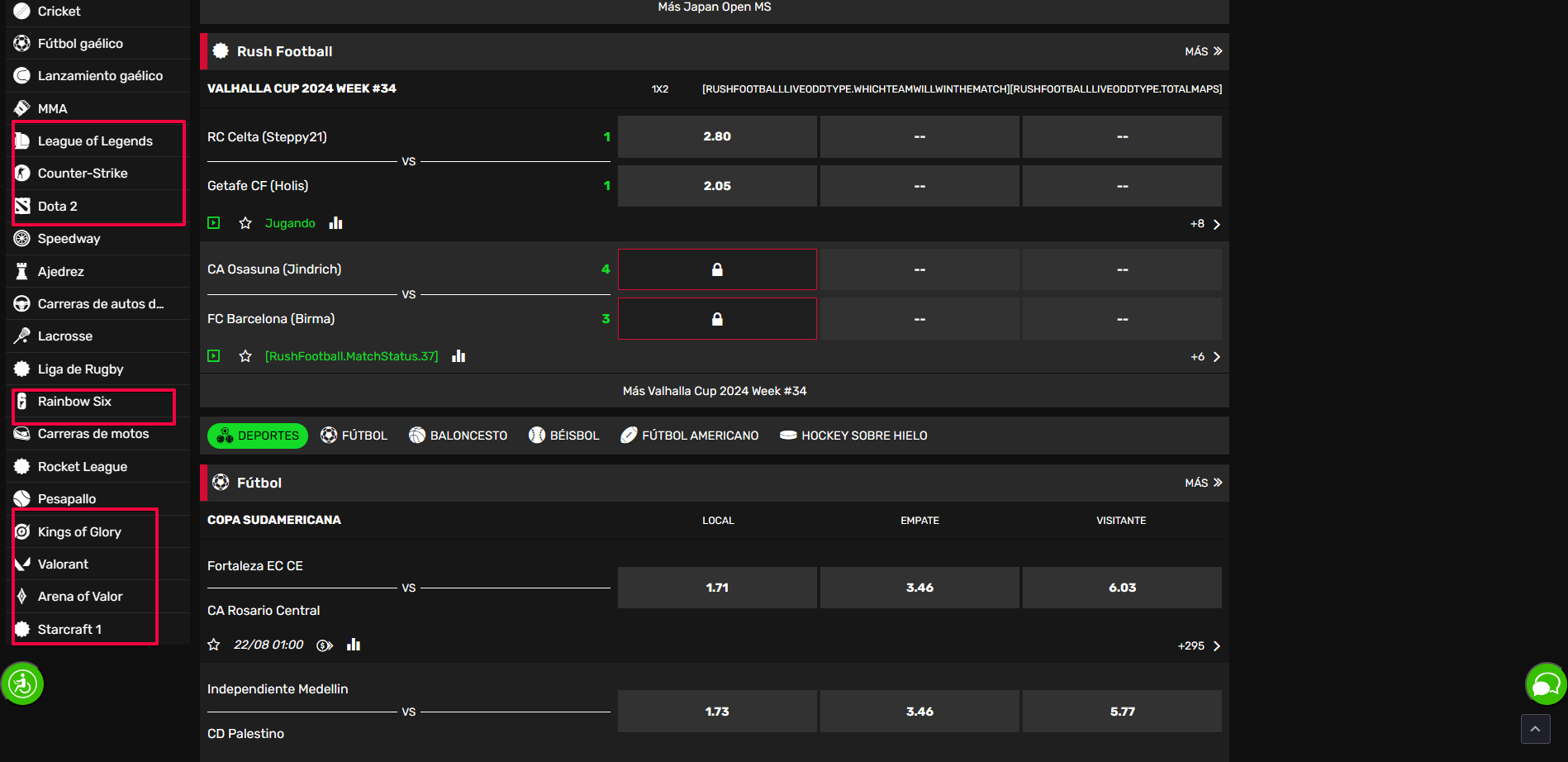Screen dimensions: 1568x762
Task: Bet on Getafe CF at 2.05
Action: (x=717, y=186)
